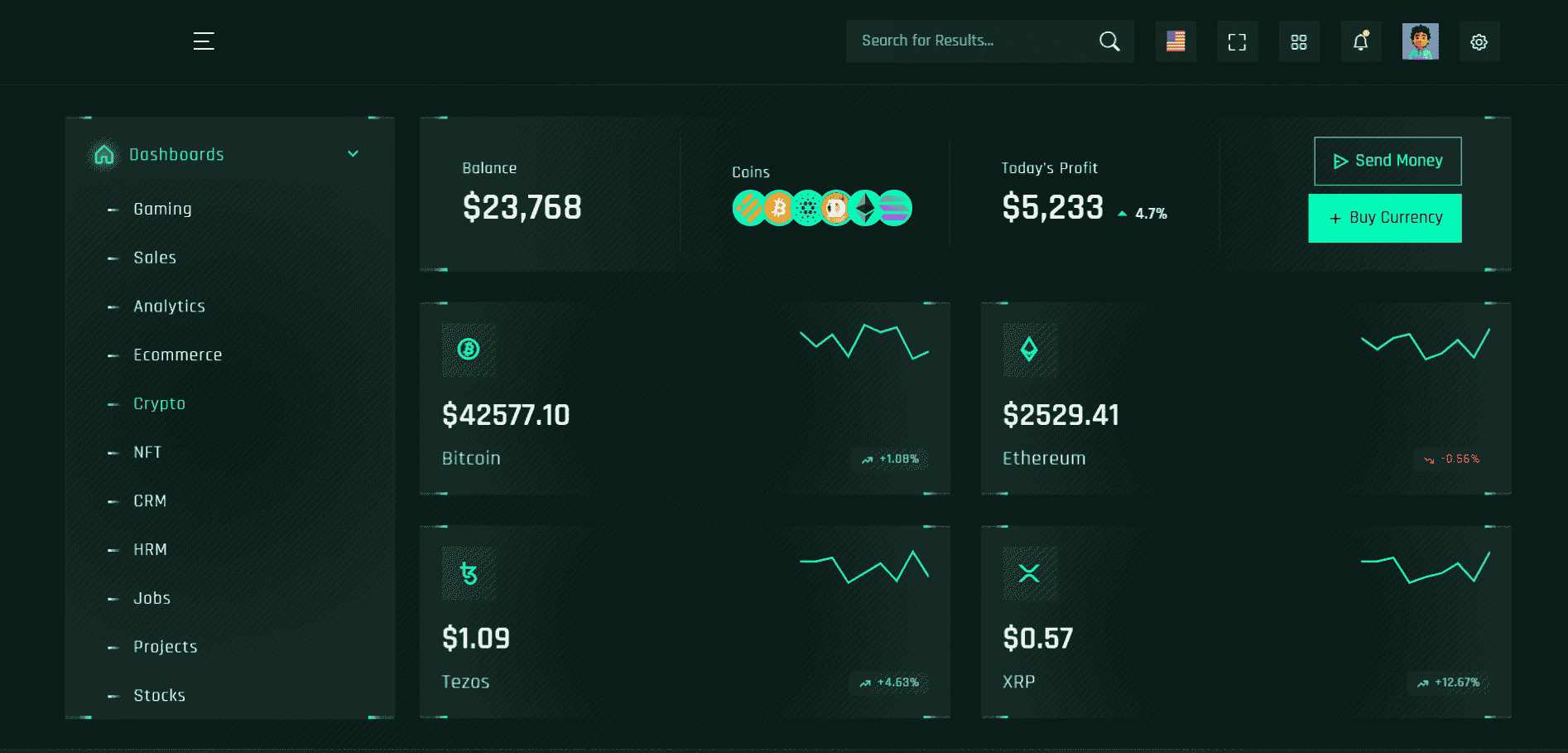
Task: Toggle fullscreen mode icon
Action: click(x=1237, y=42)
